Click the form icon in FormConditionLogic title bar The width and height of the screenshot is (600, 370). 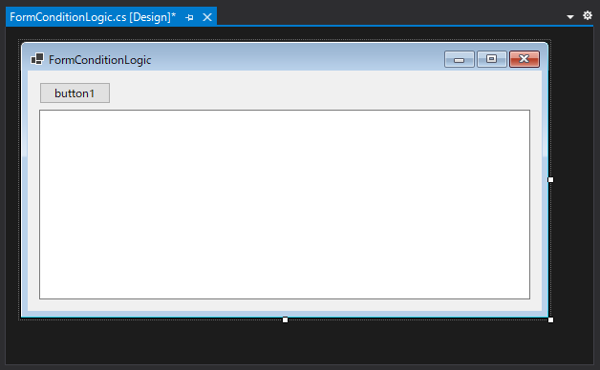pos(37,59)
